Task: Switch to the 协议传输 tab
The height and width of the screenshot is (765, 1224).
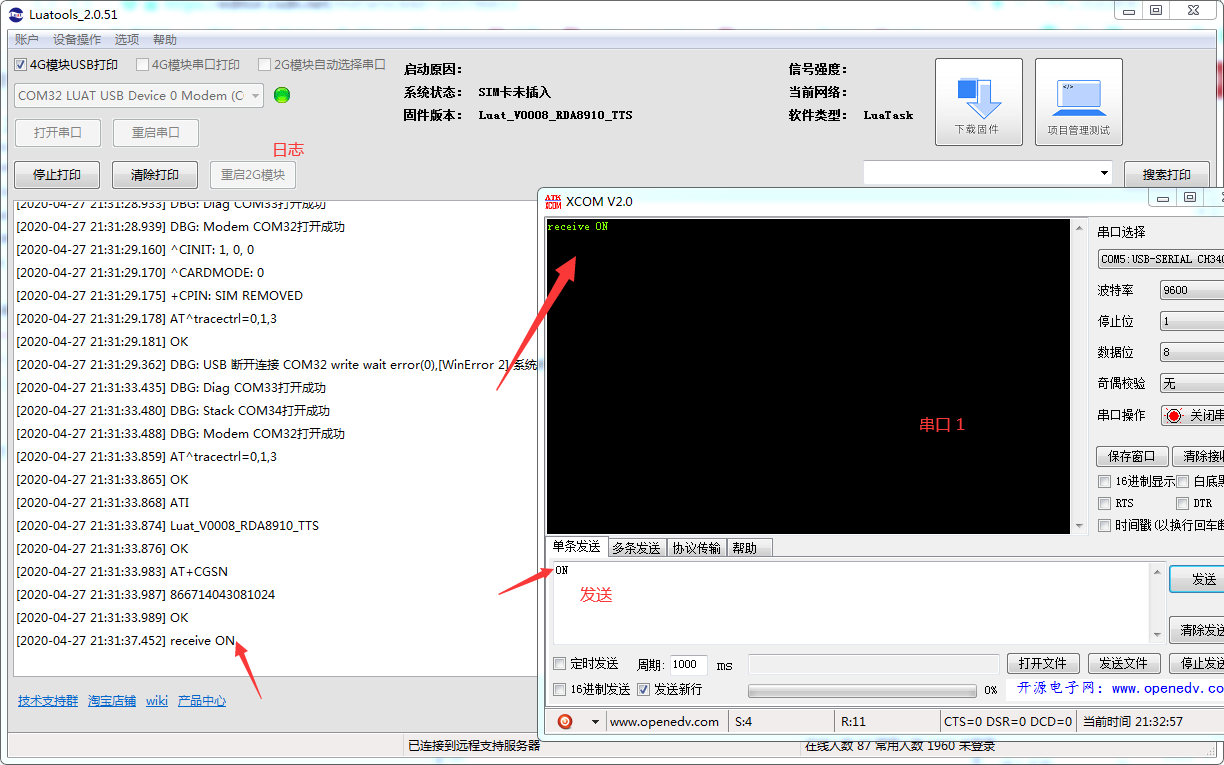Action: point(696,548)
